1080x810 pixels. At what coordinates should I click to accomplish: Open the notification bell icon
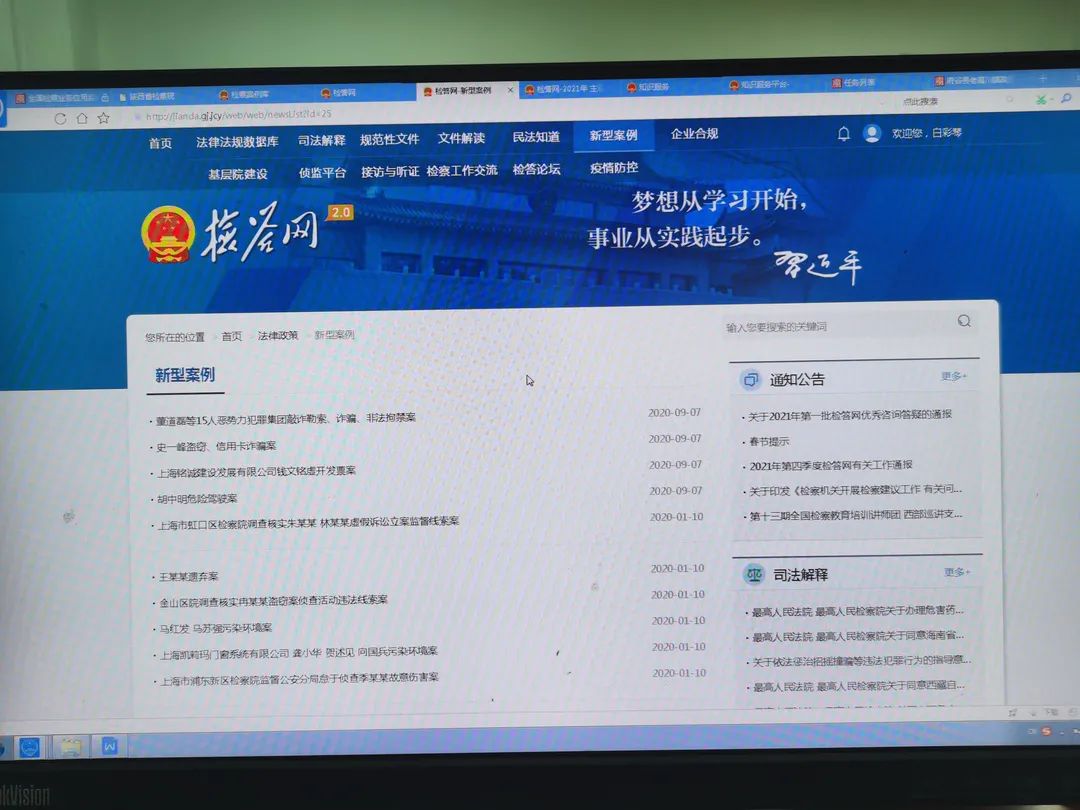click(x=843, y=134)
